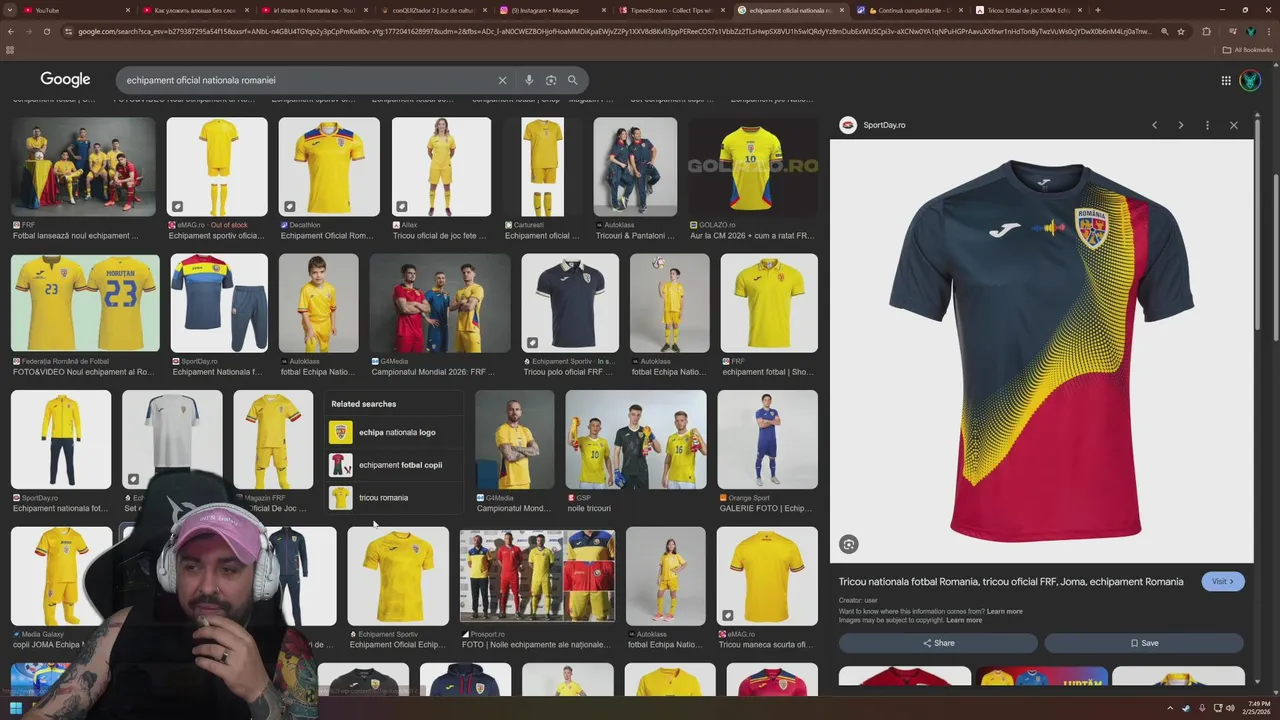
Task: Click the preview panel scrollbar down arrow
Action: [x=1258, y=682]
